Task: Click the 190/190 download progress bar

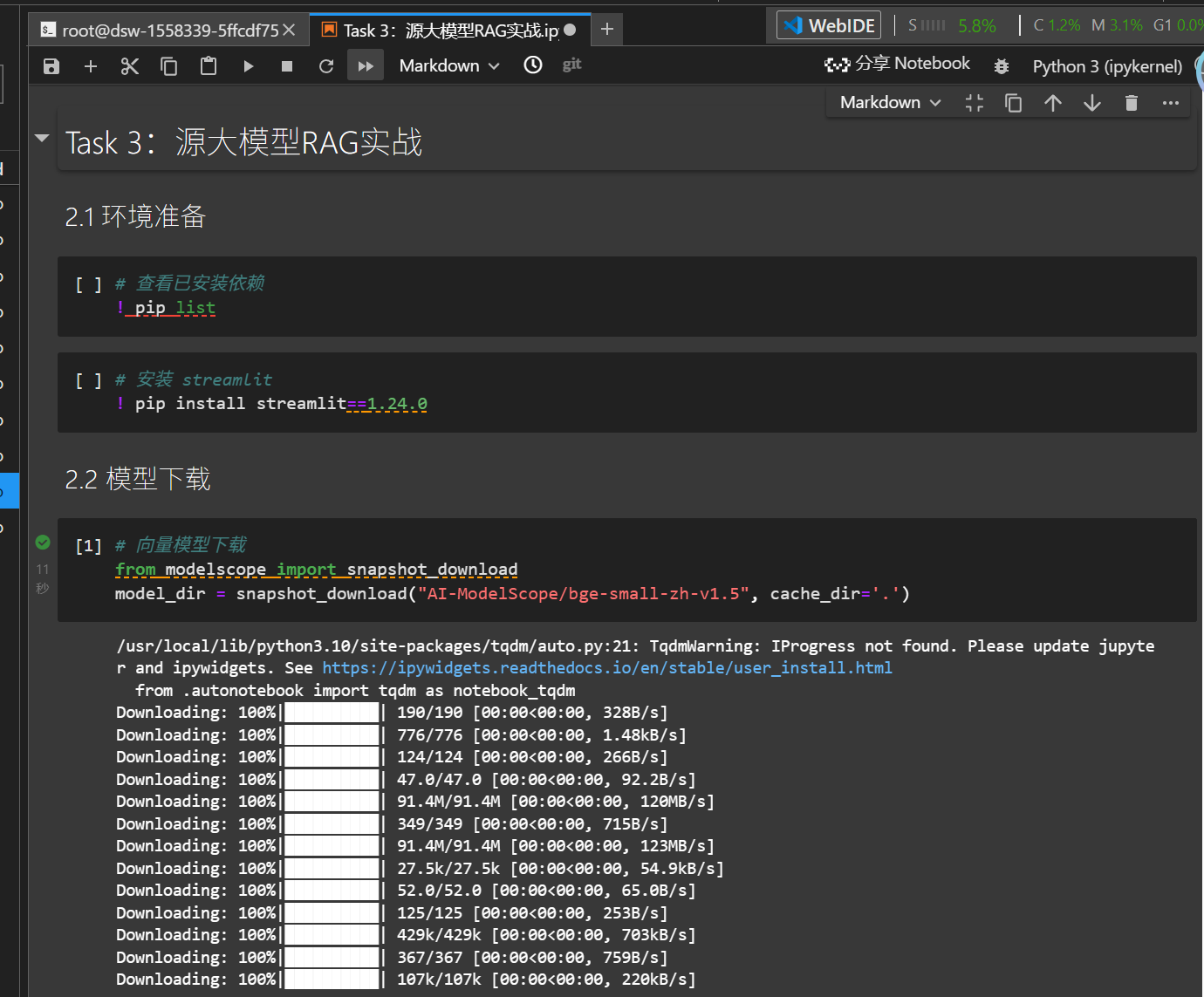Action: (332, 713)
